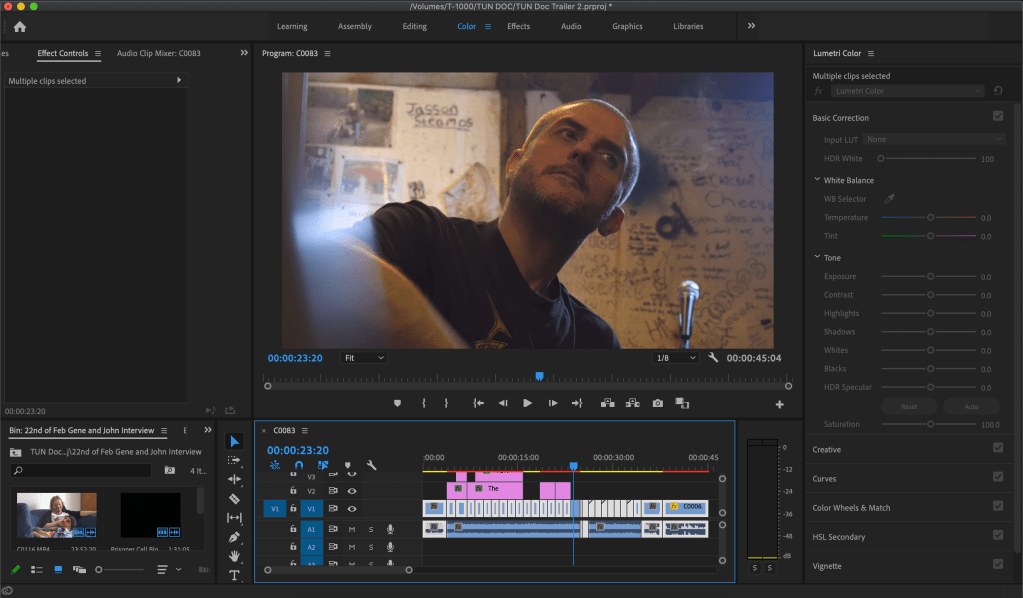This screenshot has width=1023, height=598.
Task: Select the Type tool
Action: pyautogui.click(x=234, y=575)
